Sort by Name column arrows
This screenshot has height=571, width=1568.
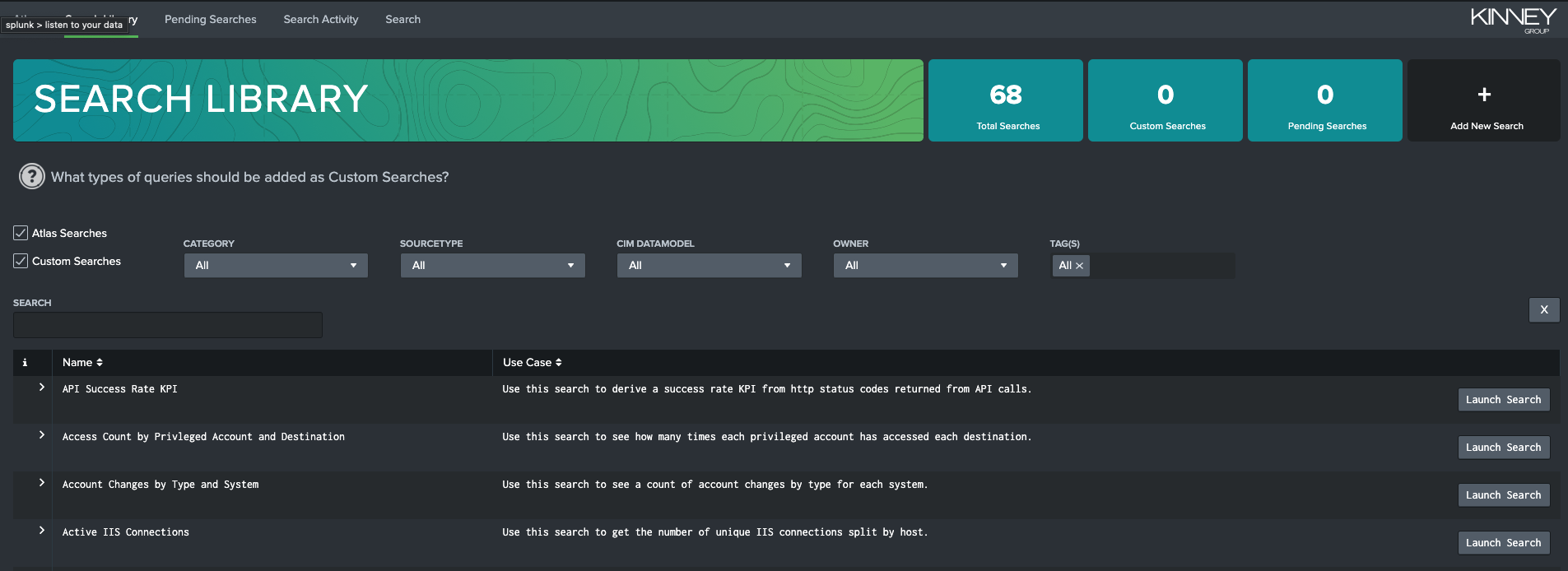coord(100,363)
